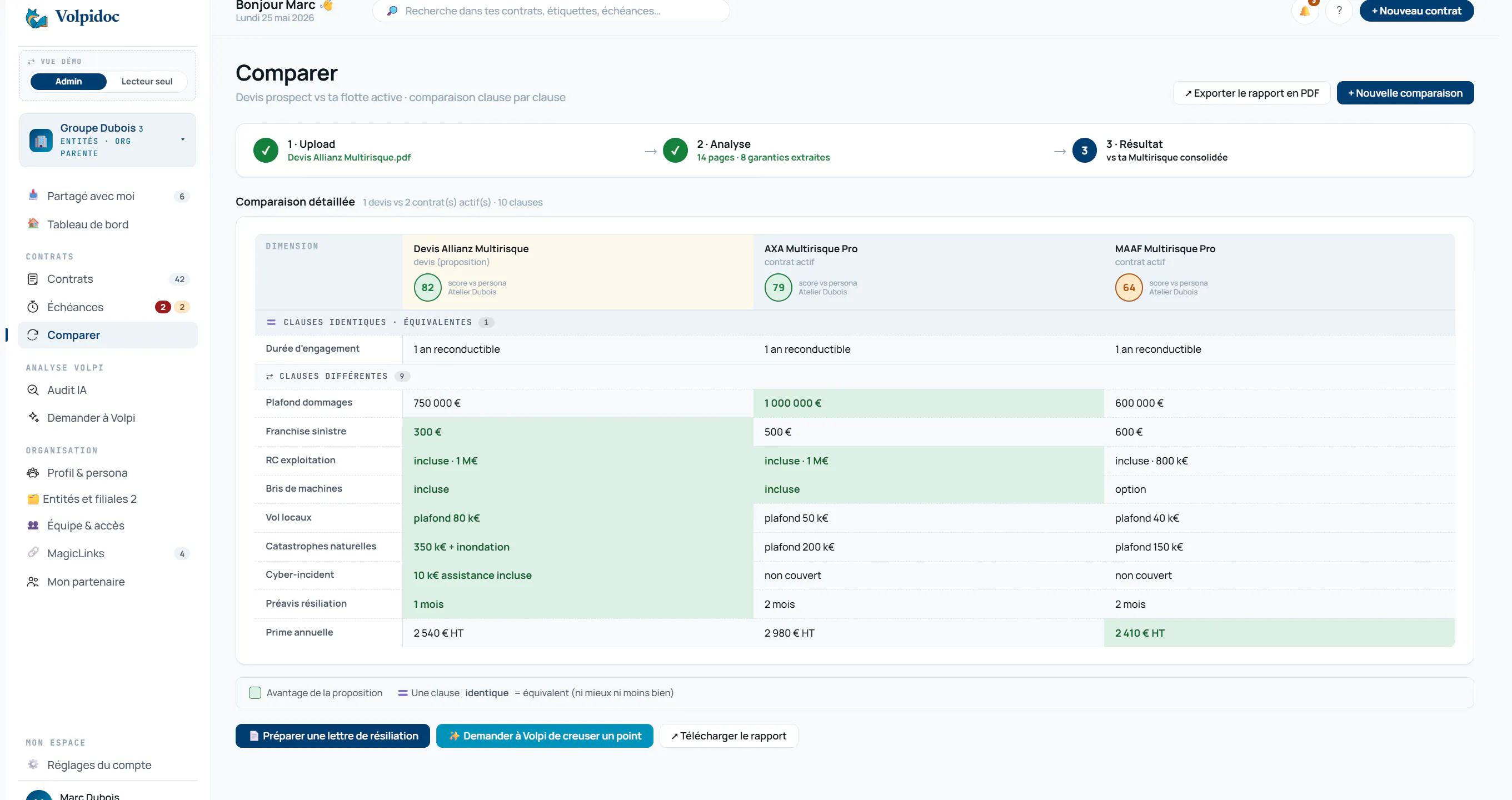Click the Volpidoc fox logo icon
This screenshot has width=1512, height=800.
tap(36, 18)
